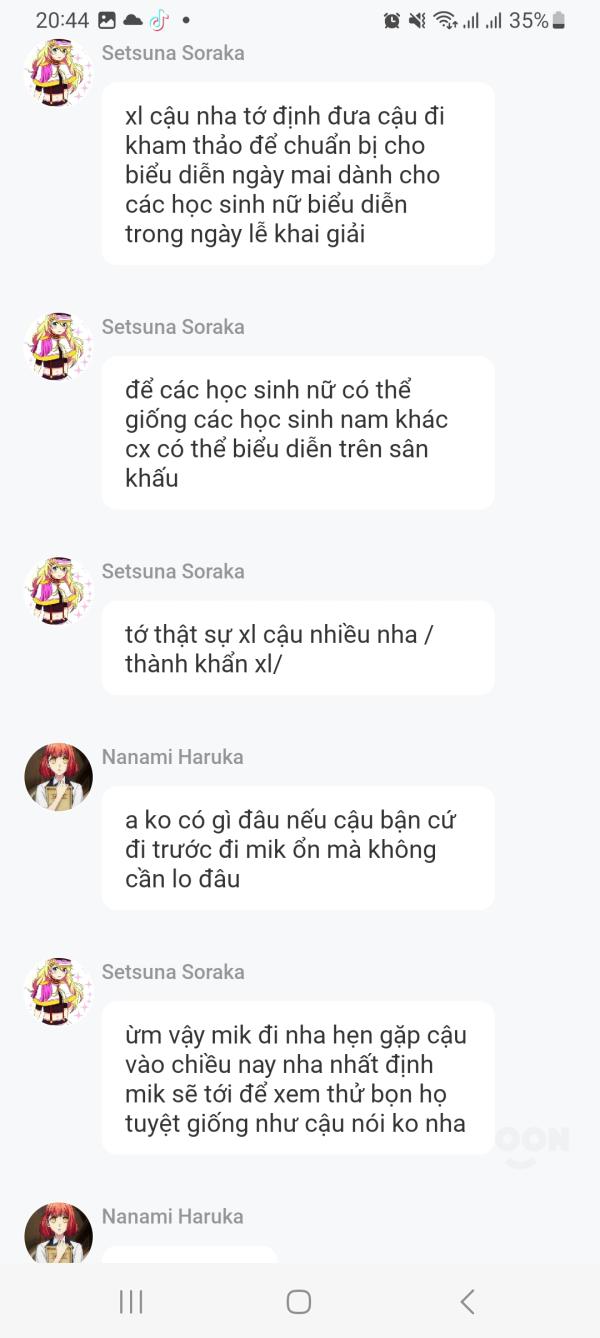Tap the message starting "ừm vậy mik đi nha"
This screenshot has width=600, height=1338.
tap(298, 1078)
